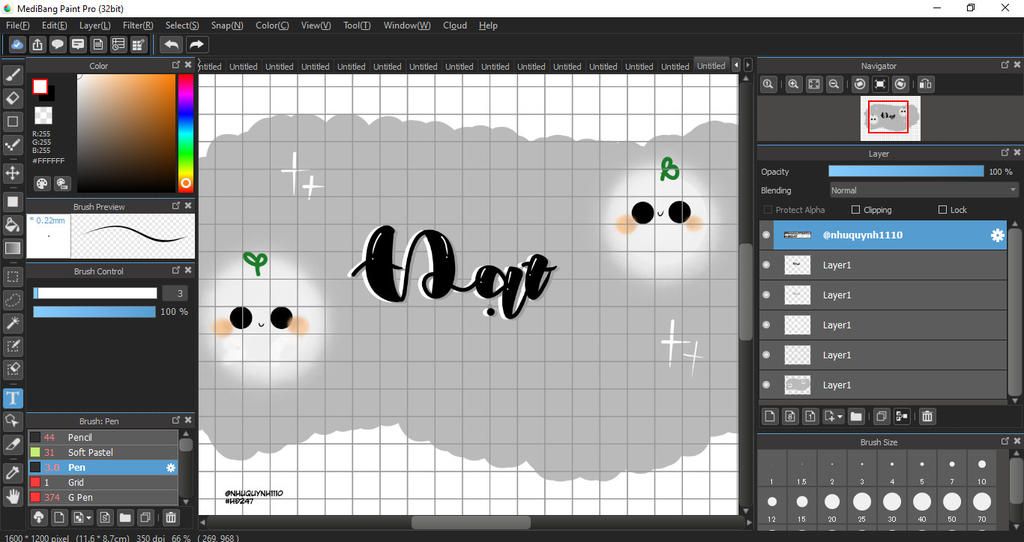Hide the @nhuquynh1110 layer
The height and width of the screenshot is (542, 1024).
(x=767, y=235)
